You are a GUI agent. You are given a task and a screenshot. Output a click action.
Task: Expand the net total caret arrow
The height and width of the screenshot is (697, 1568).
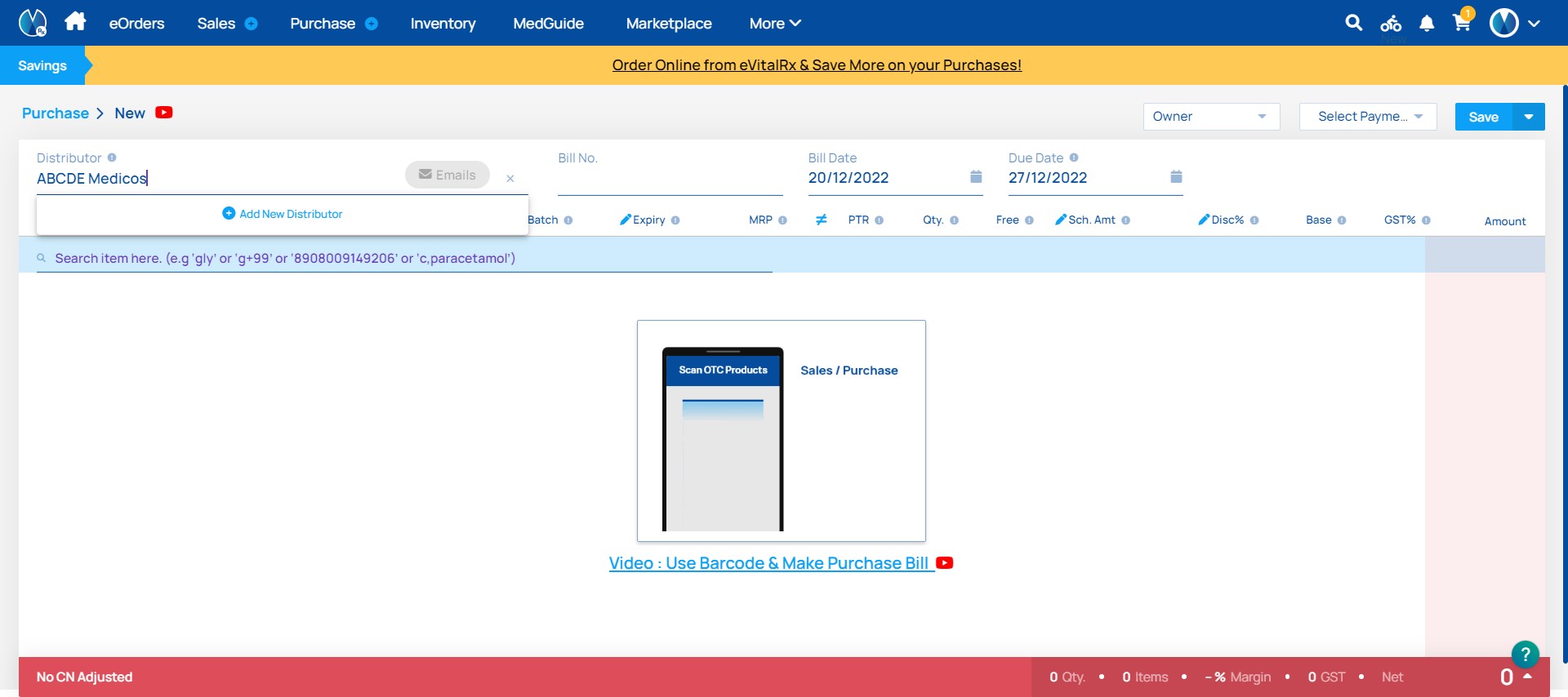1527,676
